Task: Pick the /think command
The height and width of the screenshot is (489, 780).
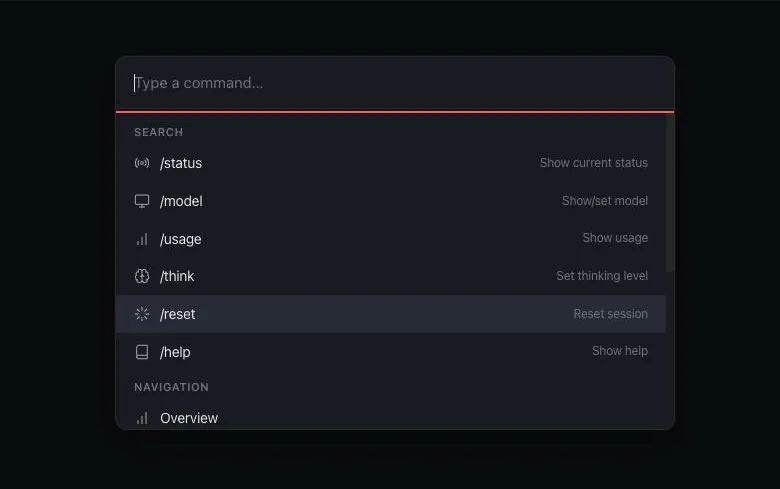Action: (x=178, y=276)
